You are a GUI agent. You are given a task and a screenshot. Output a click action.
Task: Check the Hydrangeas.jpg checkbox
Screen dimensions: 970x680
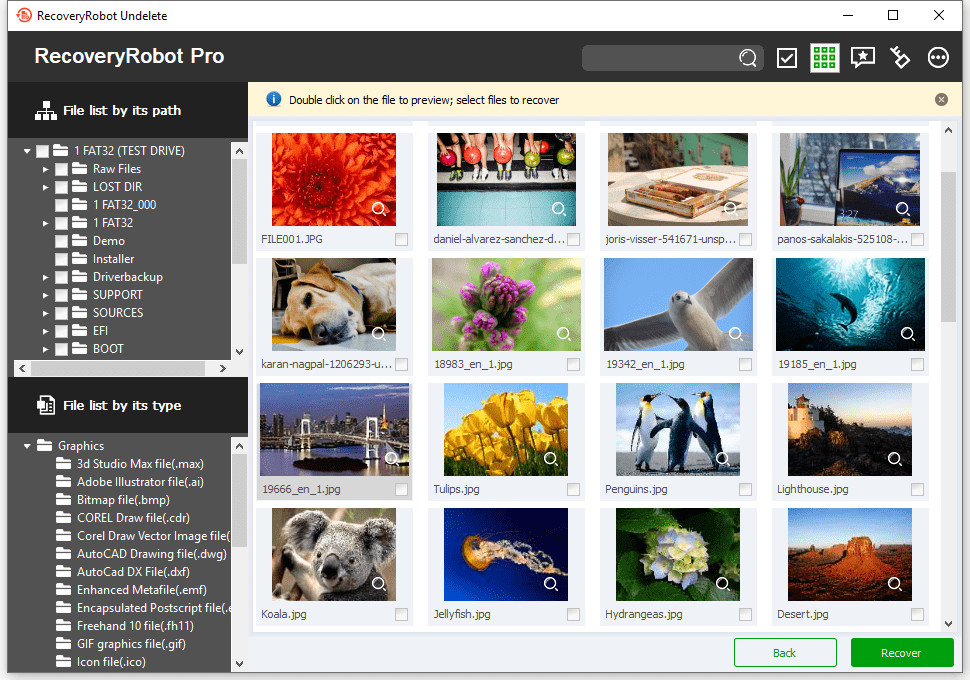[745, 614]
